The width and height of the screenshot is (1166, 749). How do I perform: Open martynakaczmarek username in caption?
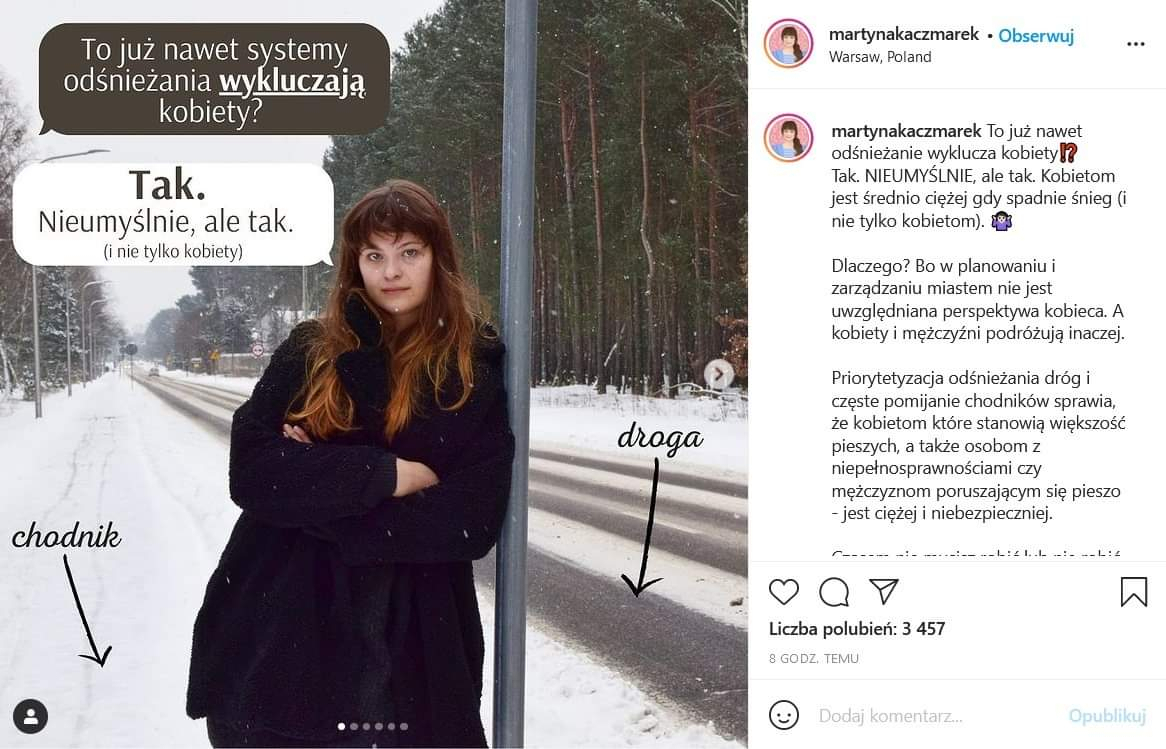tap(906, 131)
